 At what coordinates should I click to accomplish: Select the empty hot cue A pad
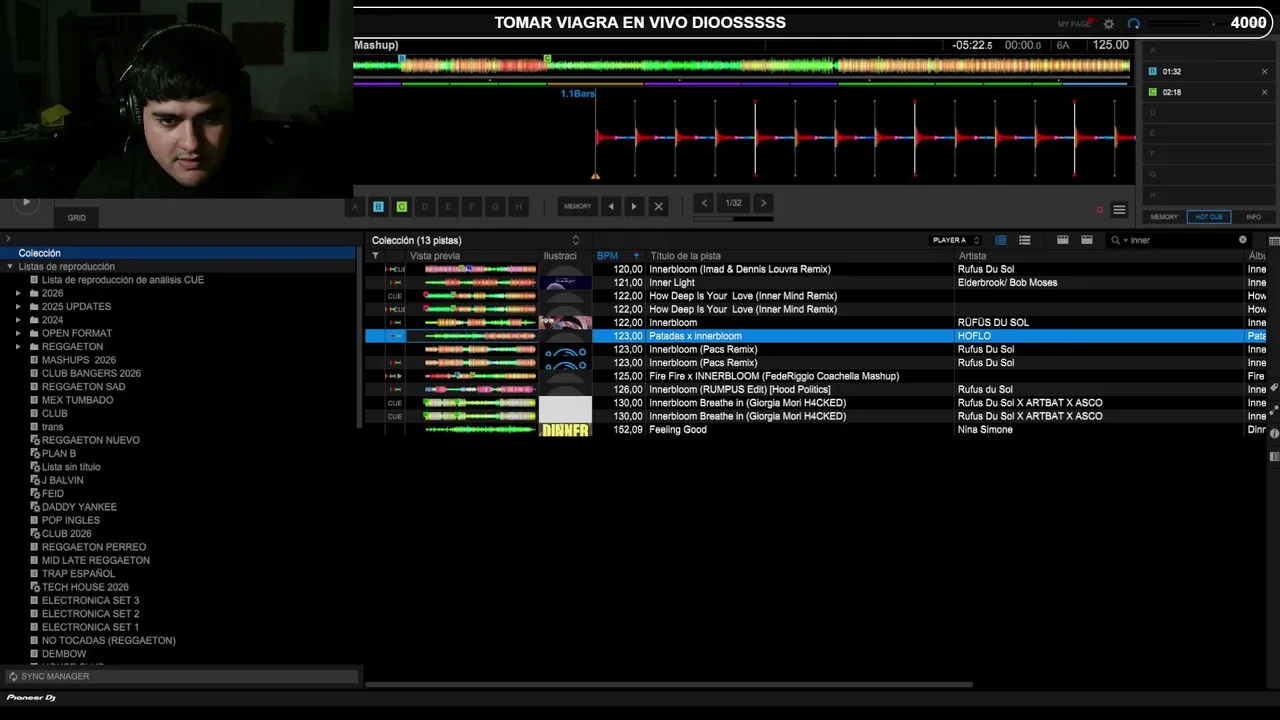[x=355, y=207]
